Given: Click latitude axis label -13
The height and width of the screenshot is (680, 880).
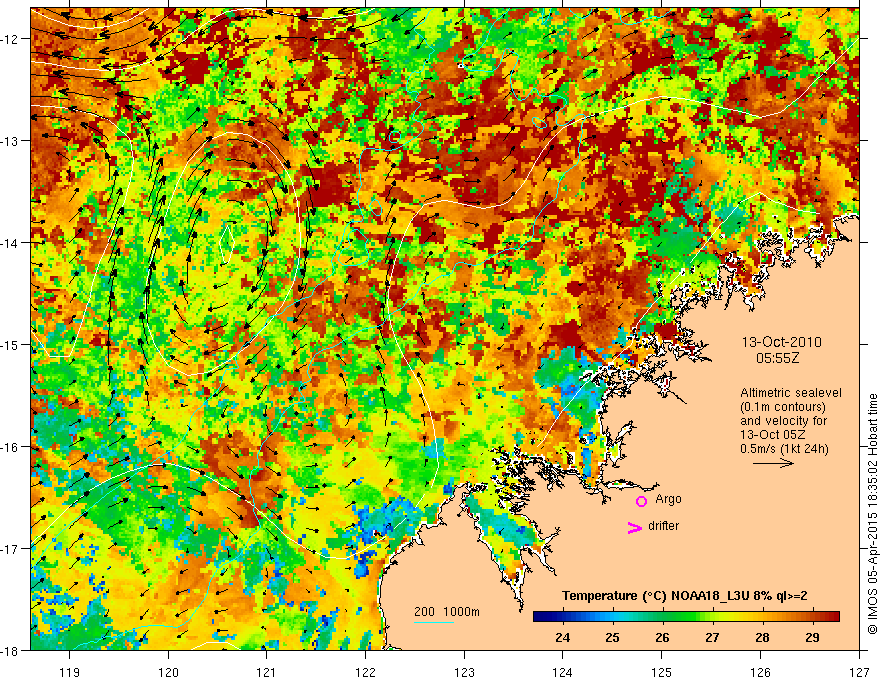Looking at the screenshot, I should coord(11,141).
